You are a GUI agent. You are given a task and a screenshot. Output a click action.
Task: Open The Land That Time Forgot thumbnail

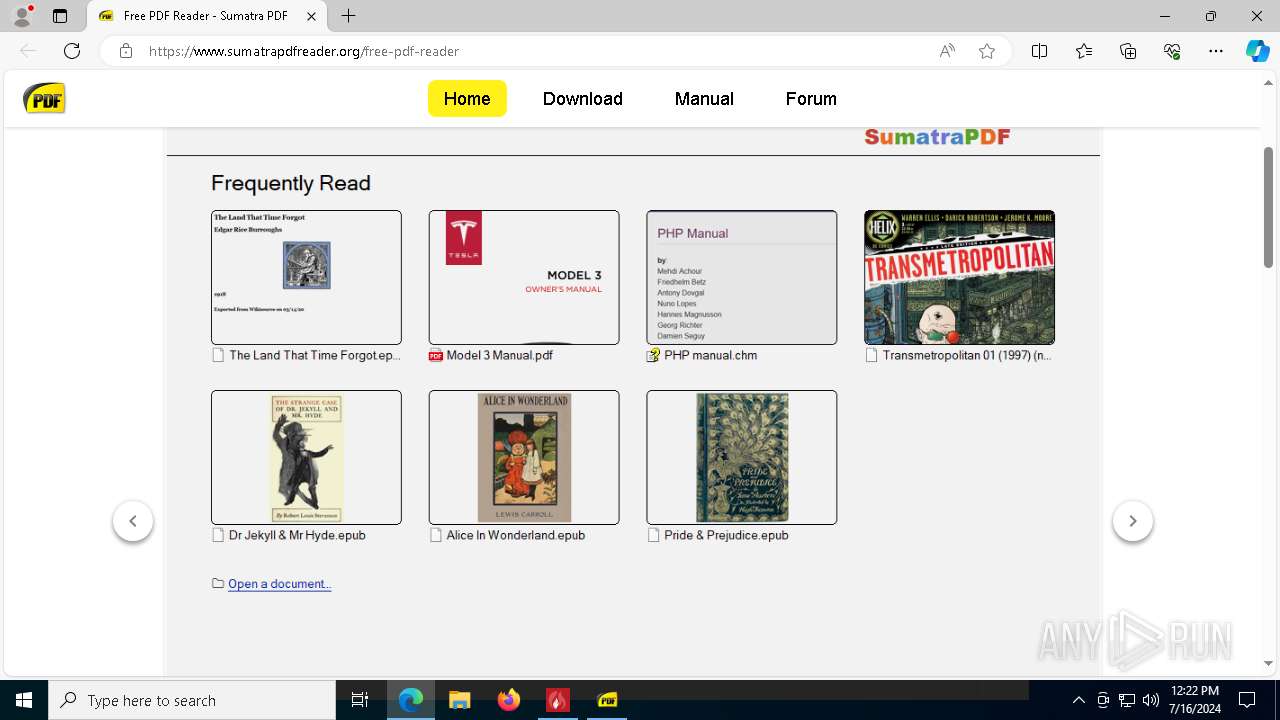tap(306, 277)
